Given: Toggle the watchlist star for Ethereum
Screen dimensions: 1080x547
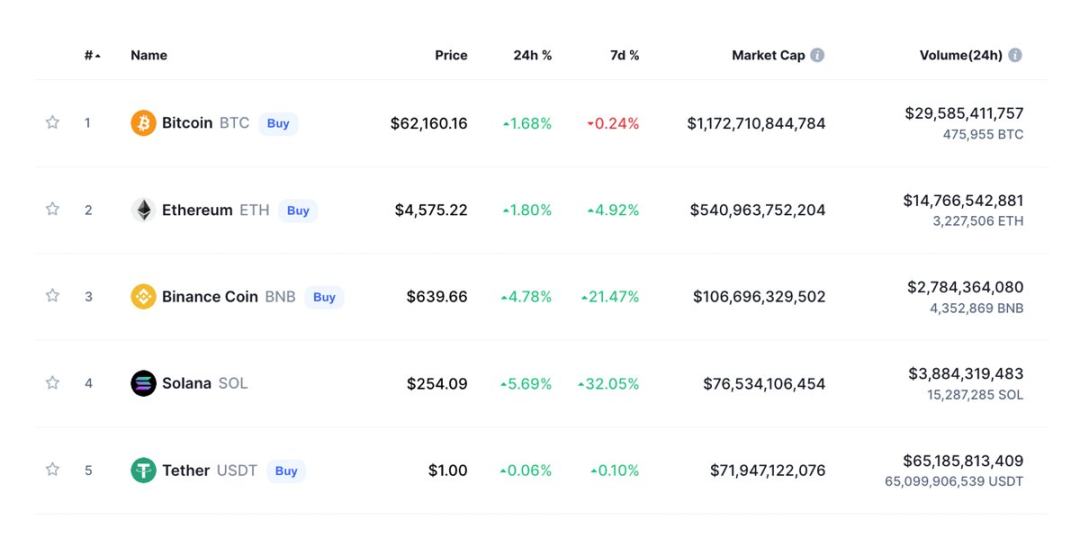Looking at the screenshot, I should pos(52,209).
